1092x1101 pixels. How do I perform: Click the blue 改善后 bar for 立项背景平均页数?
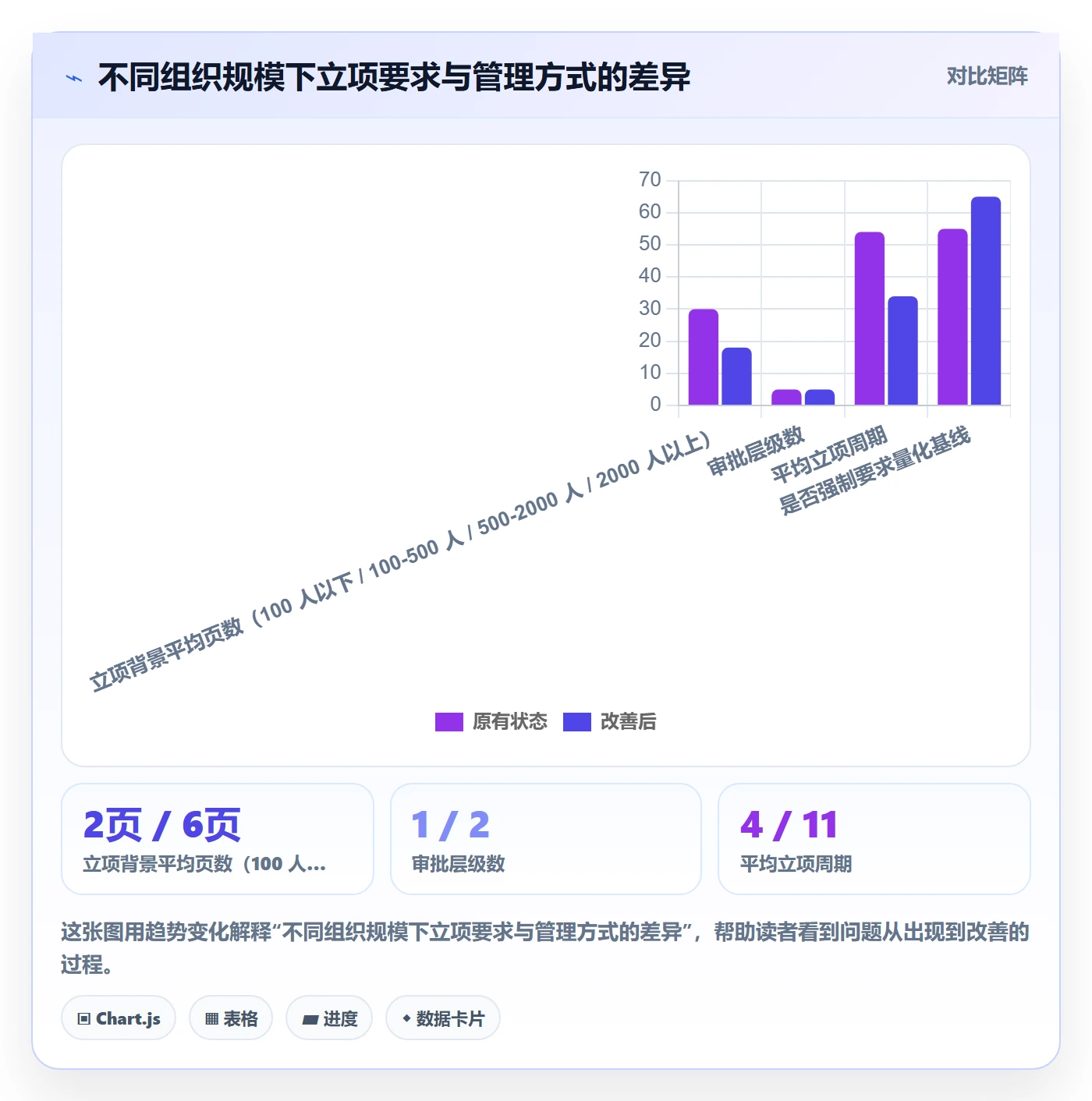[737, 377]
